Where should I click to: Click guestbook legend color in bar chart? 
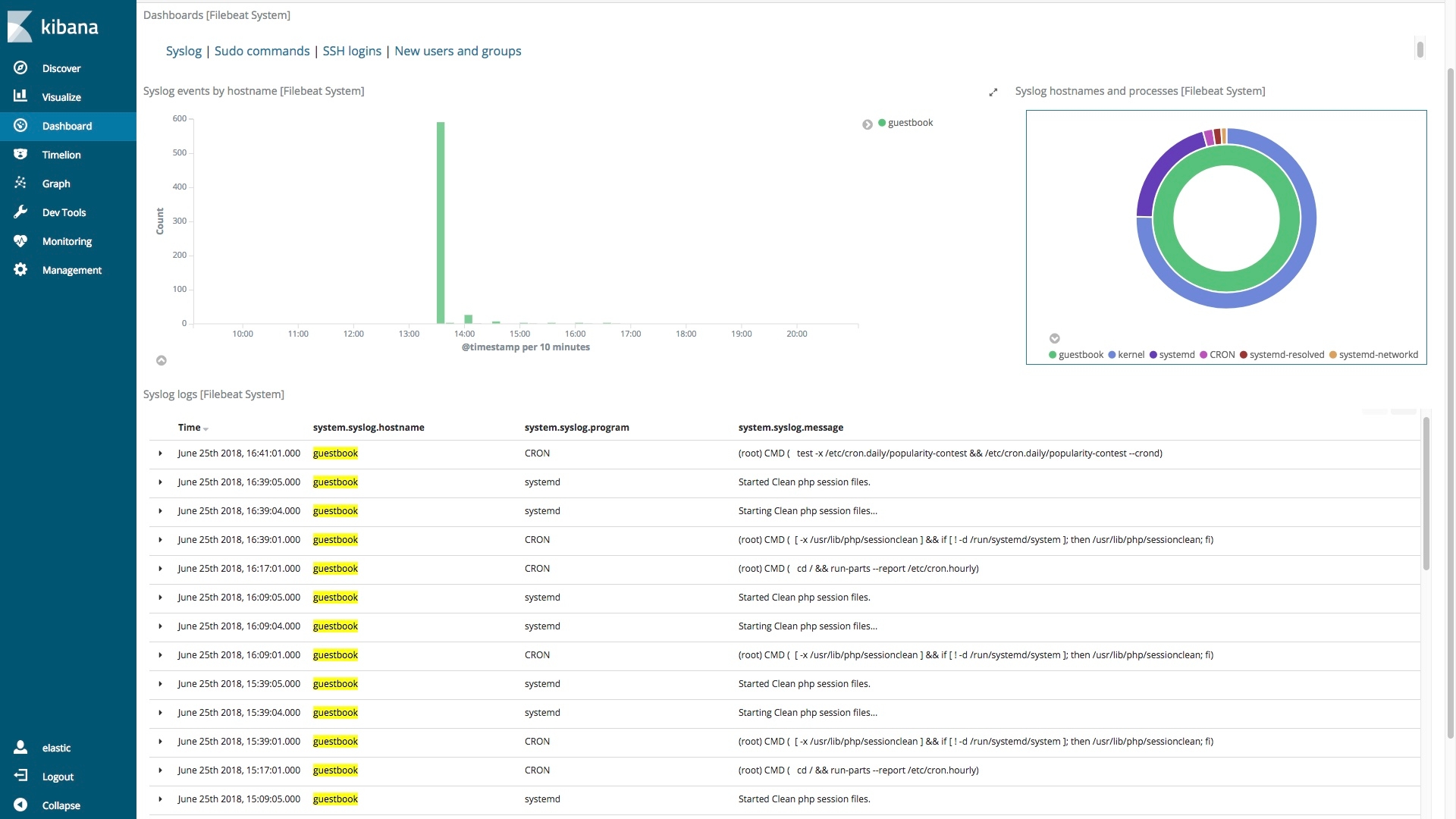[882, 123]
